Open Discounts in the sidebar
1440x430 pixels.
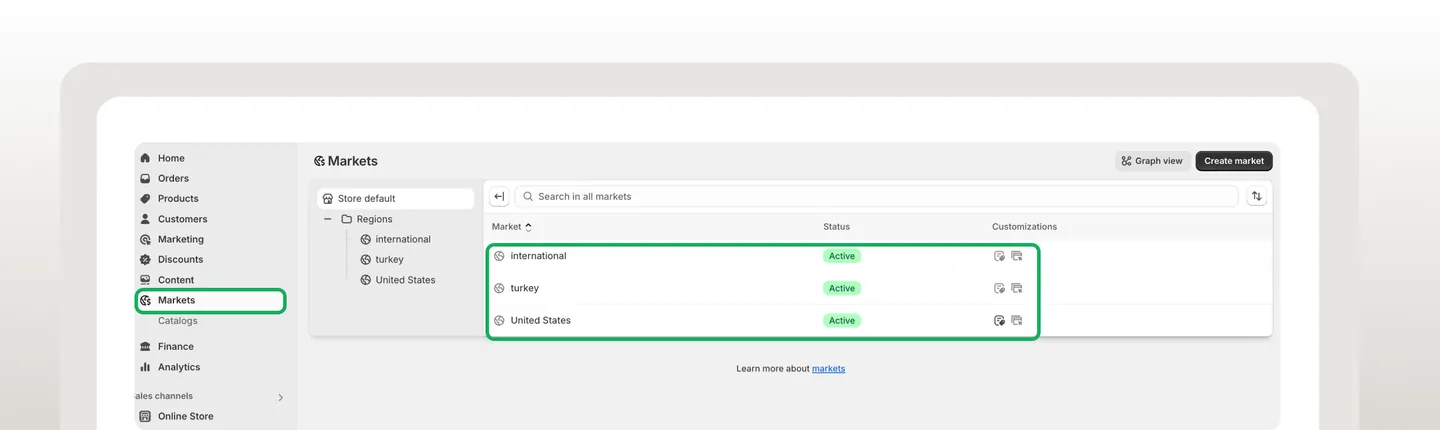coord(180,259)
